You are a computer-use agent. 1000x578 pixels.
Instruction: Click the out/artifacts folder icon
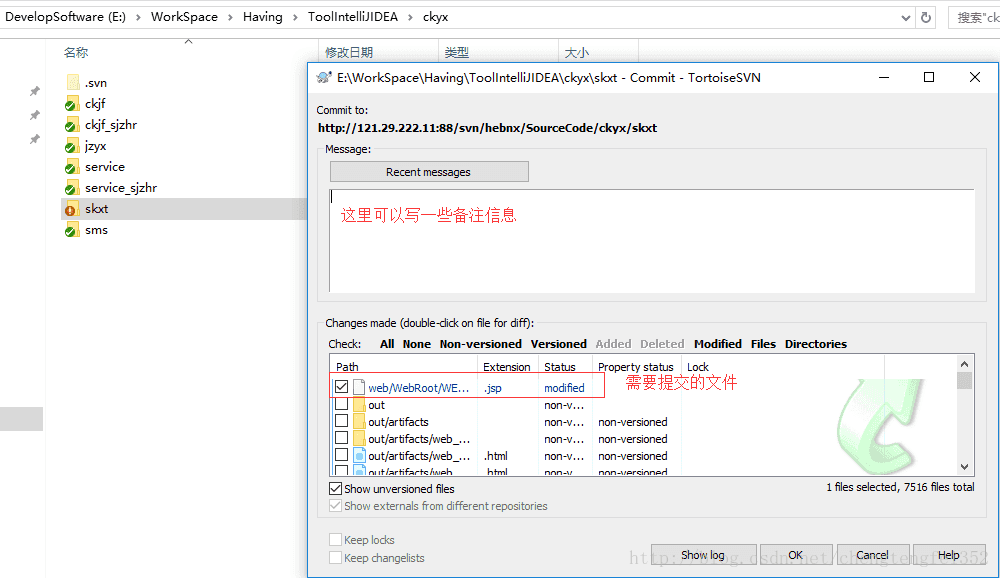point(359,422)
